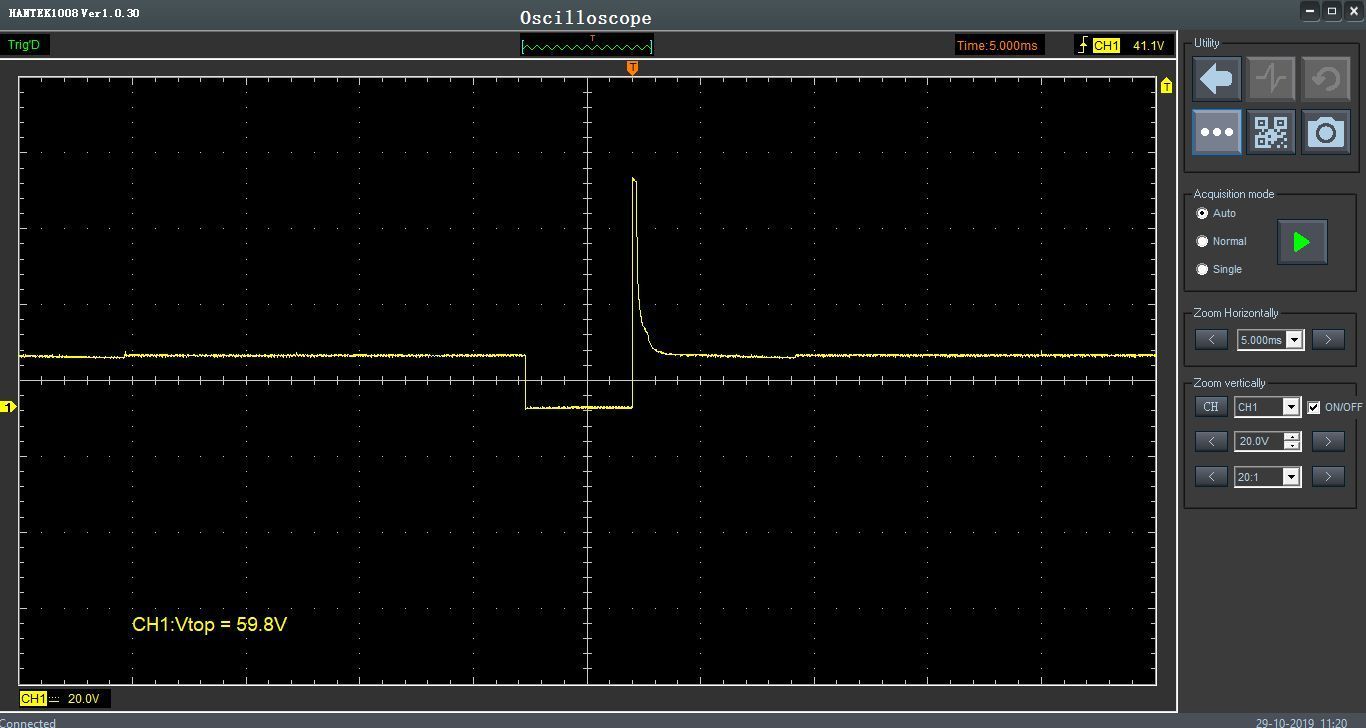
Task: Click the back arrow utility icon
Action: click(1217, 78)
